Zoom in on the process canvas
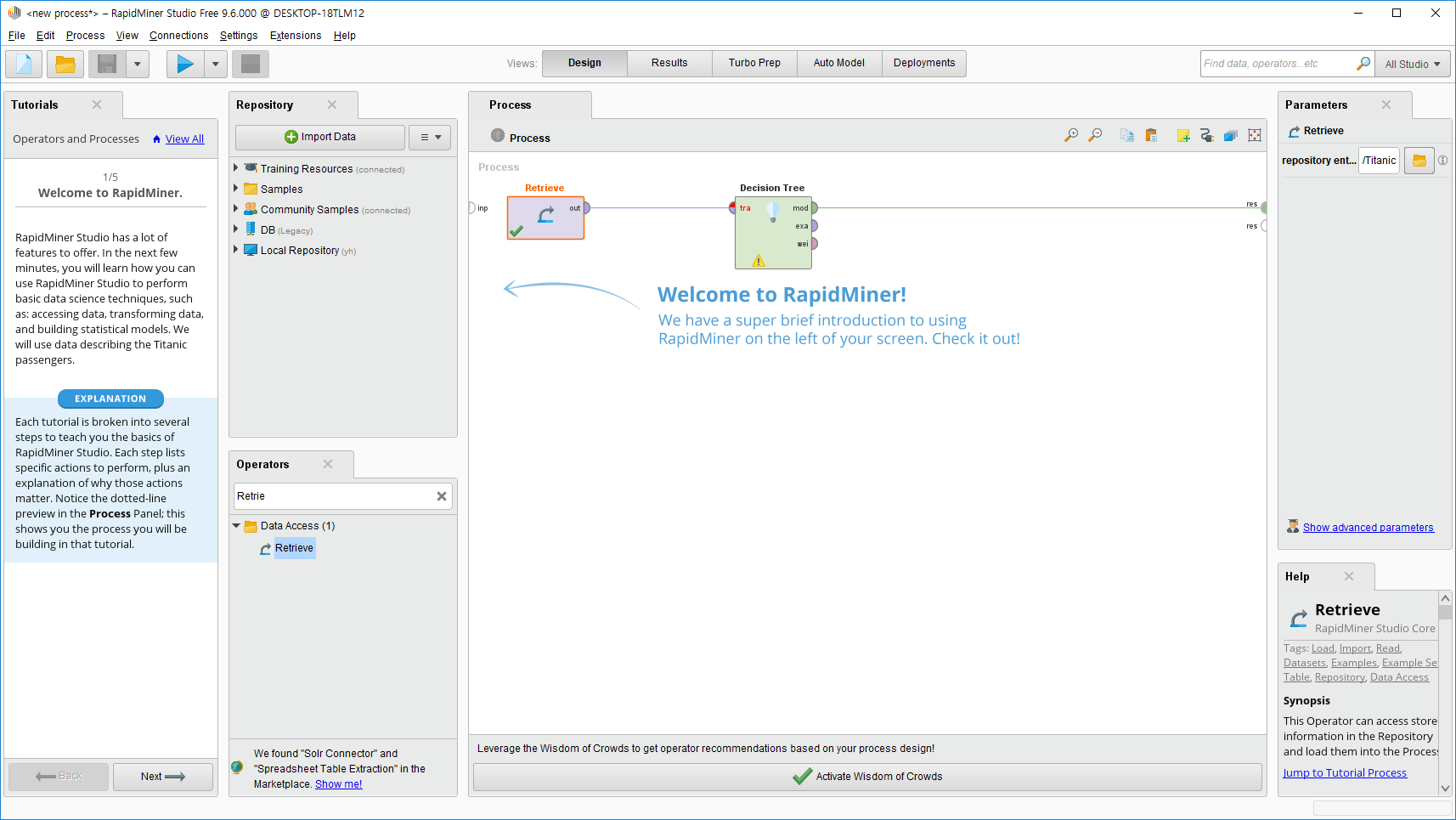The image size is (1456, 820). pos(1071,135)
